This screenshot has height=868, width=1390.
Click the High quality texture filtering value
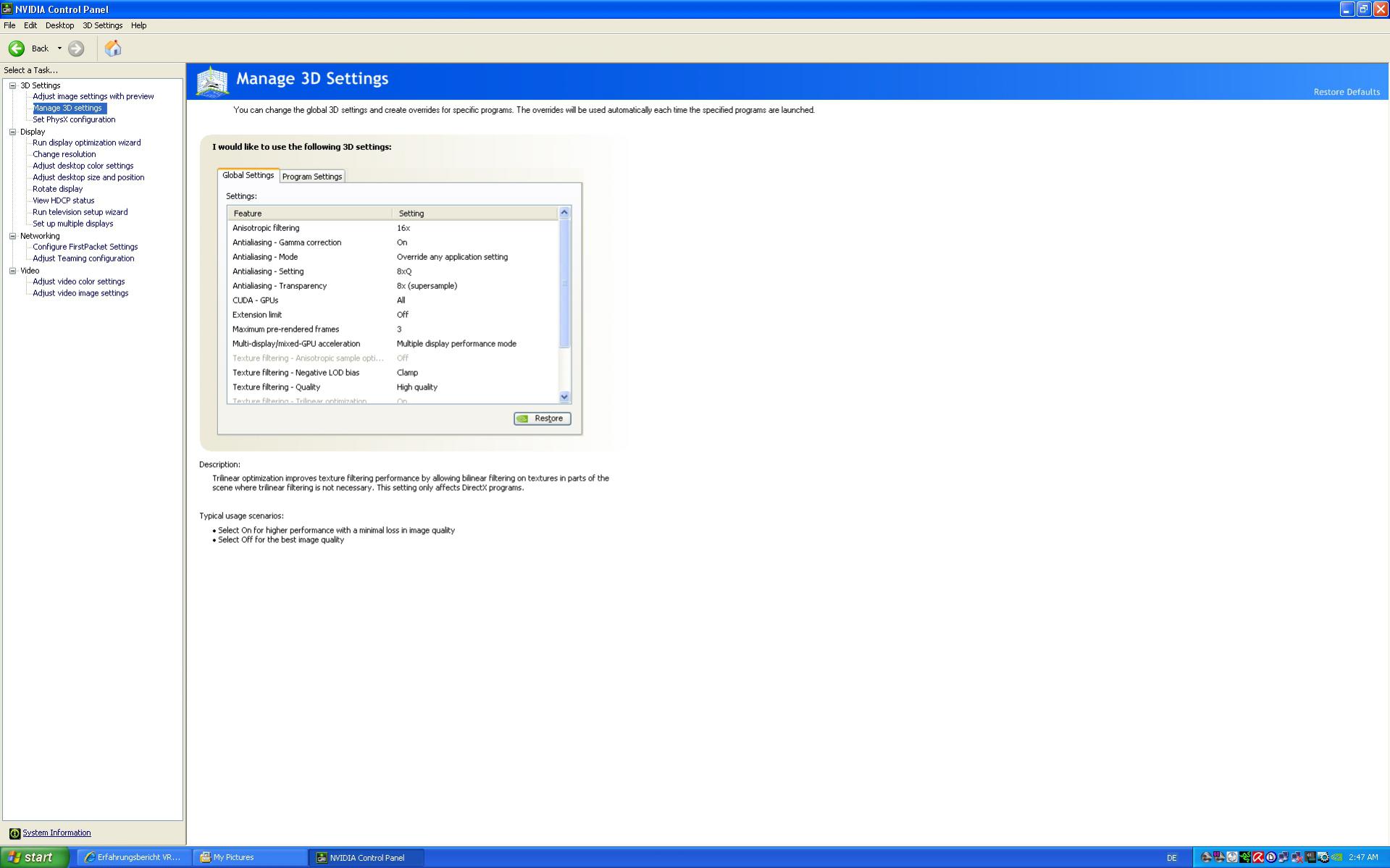417,387
